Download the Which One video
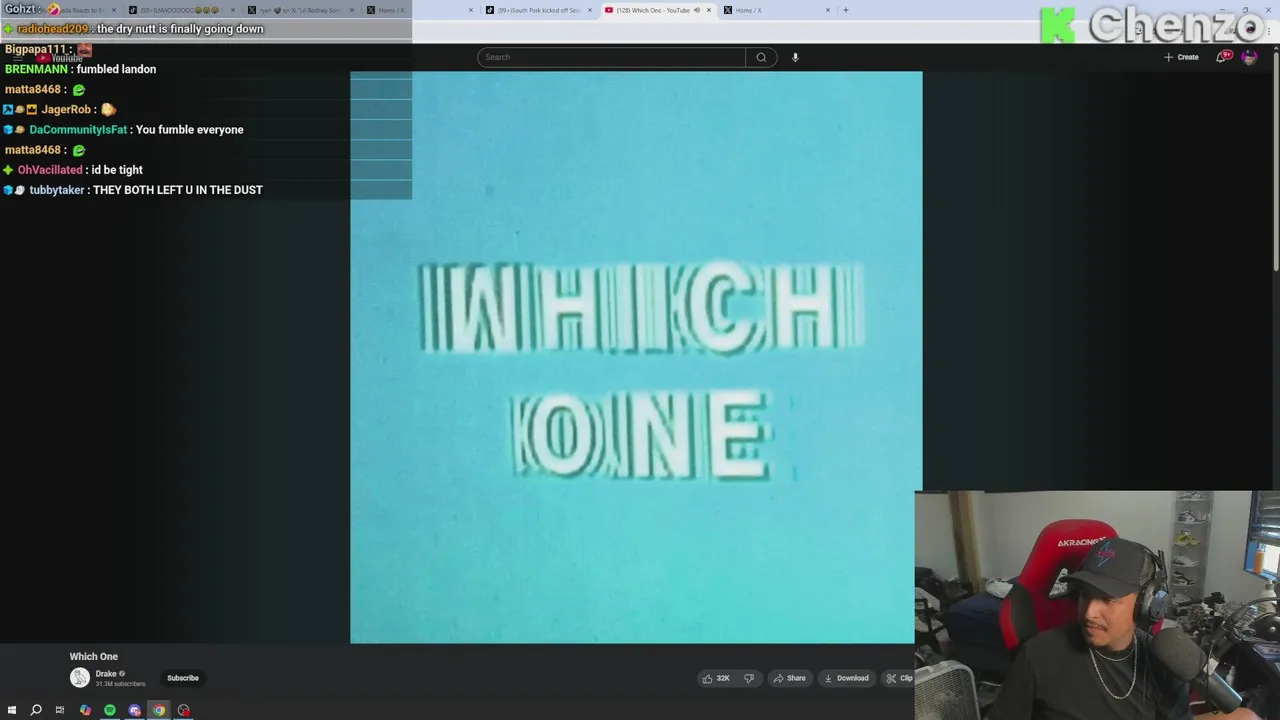The width and height of the screenshot is (1280, 720). [x=846, y=678]
